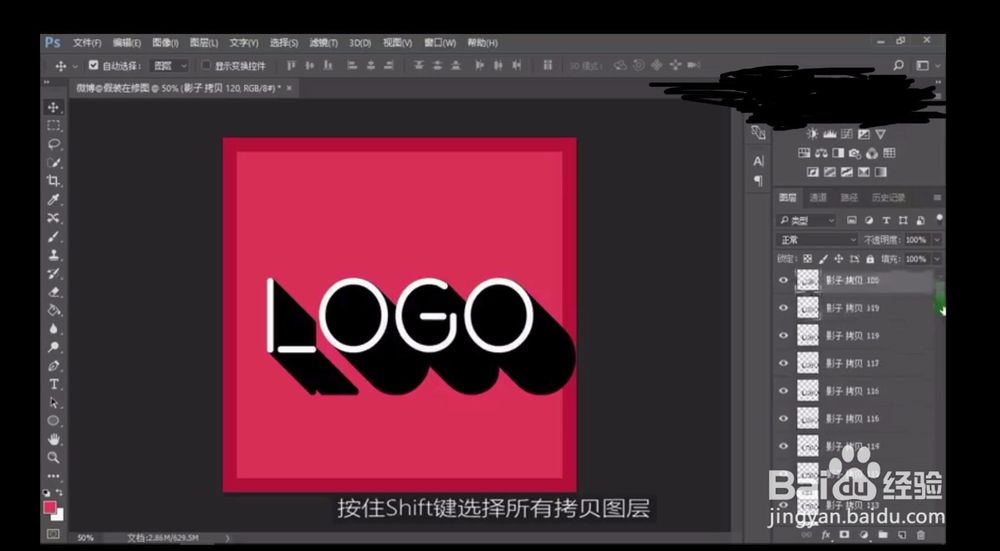Screen dimensions: 1000x551
Task: Select the Zoom tool
Action: tap(54, 457)
